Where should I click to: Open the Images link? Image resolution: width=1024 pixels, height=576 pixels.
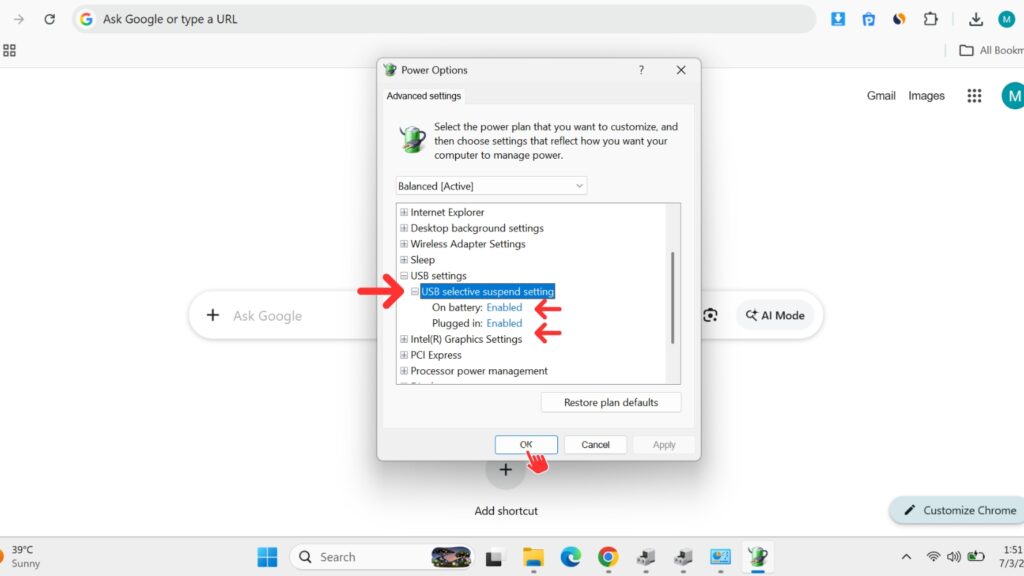[926, 95]
